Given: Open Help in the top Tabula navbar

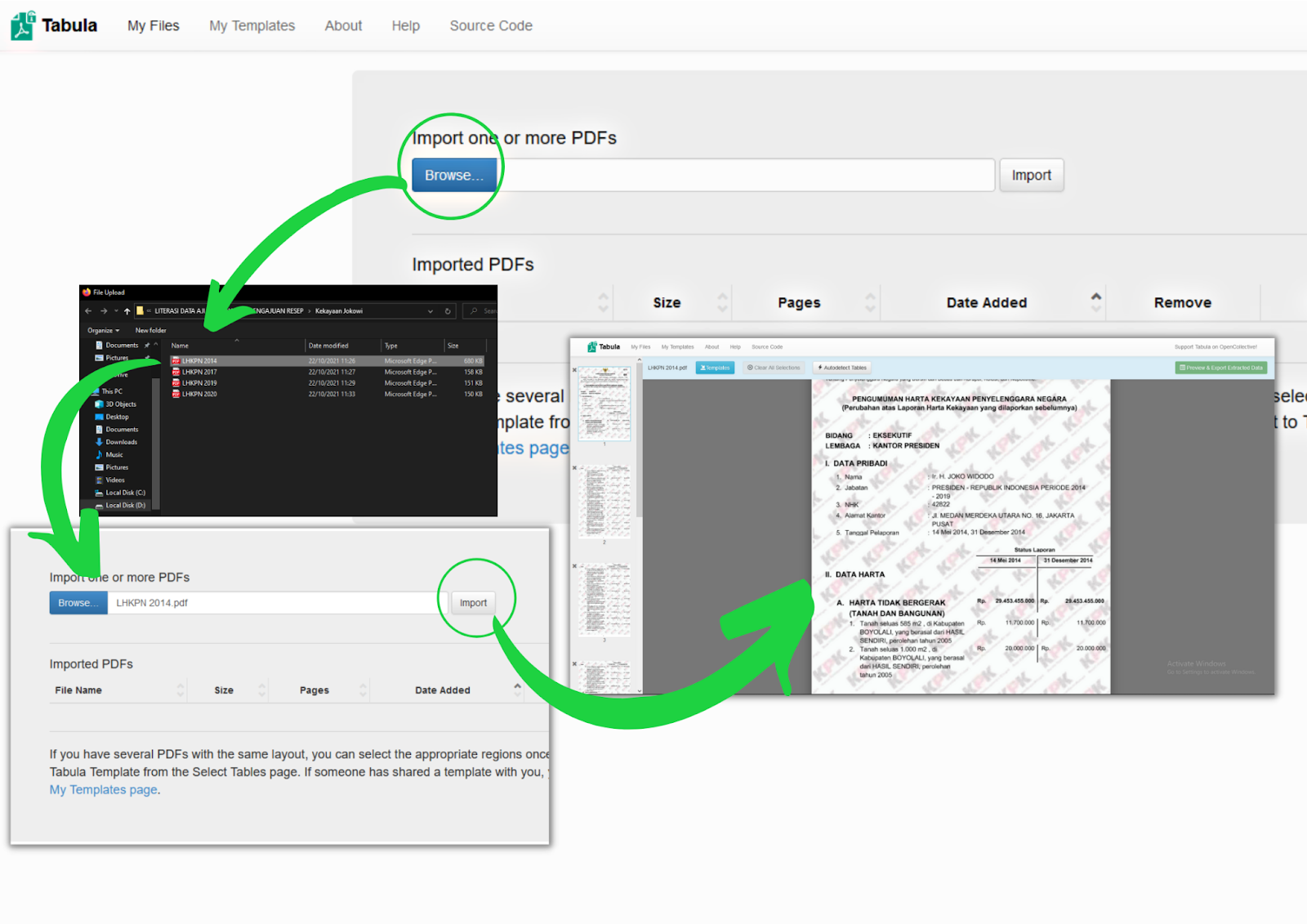Looking at the screenshot, I should (406, 25).
